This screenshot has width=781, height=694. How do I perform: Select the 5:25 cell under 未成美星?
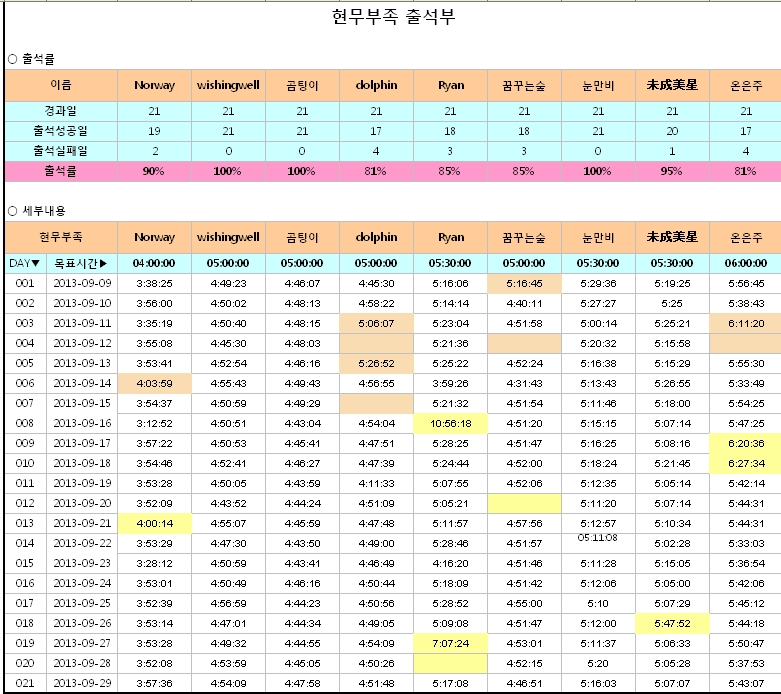click(x=672, y=303)
